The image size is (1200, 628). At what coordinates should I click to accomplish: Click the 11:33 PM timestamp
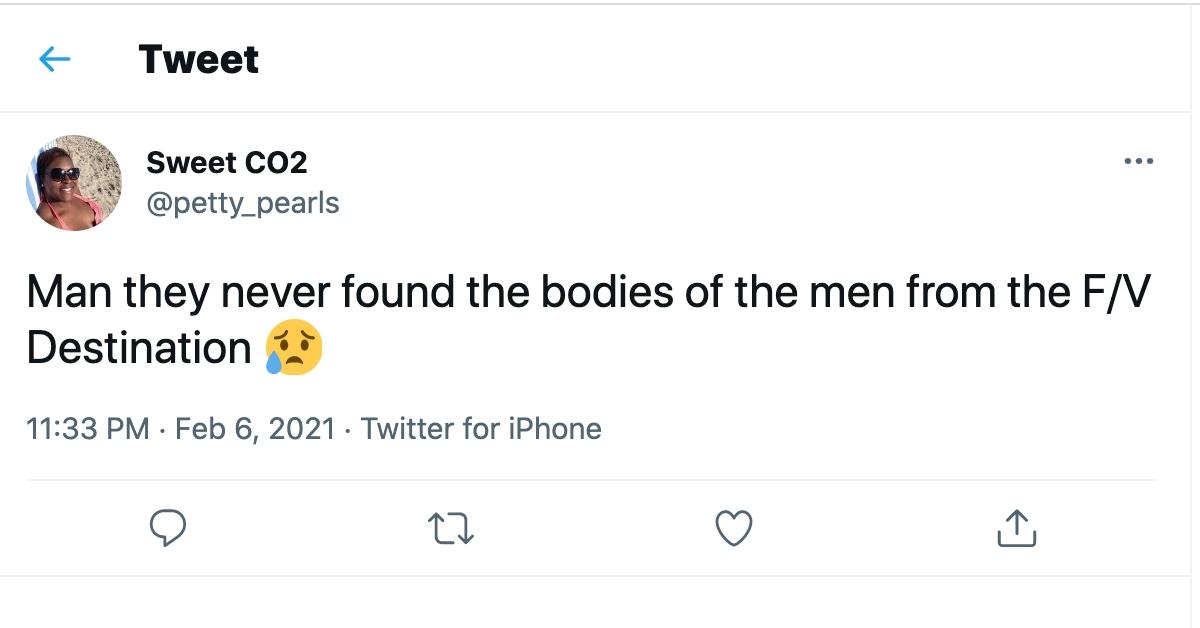(88, 429)
